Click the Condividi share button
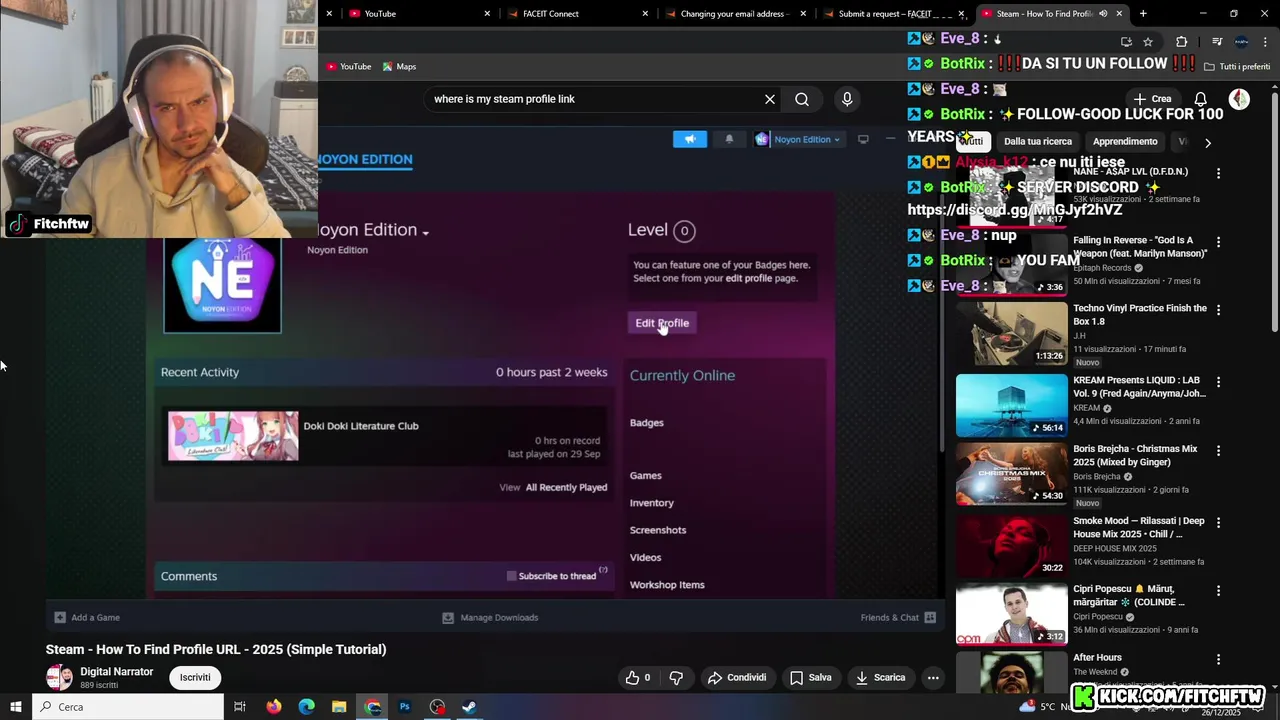 [x=737, y=677]
